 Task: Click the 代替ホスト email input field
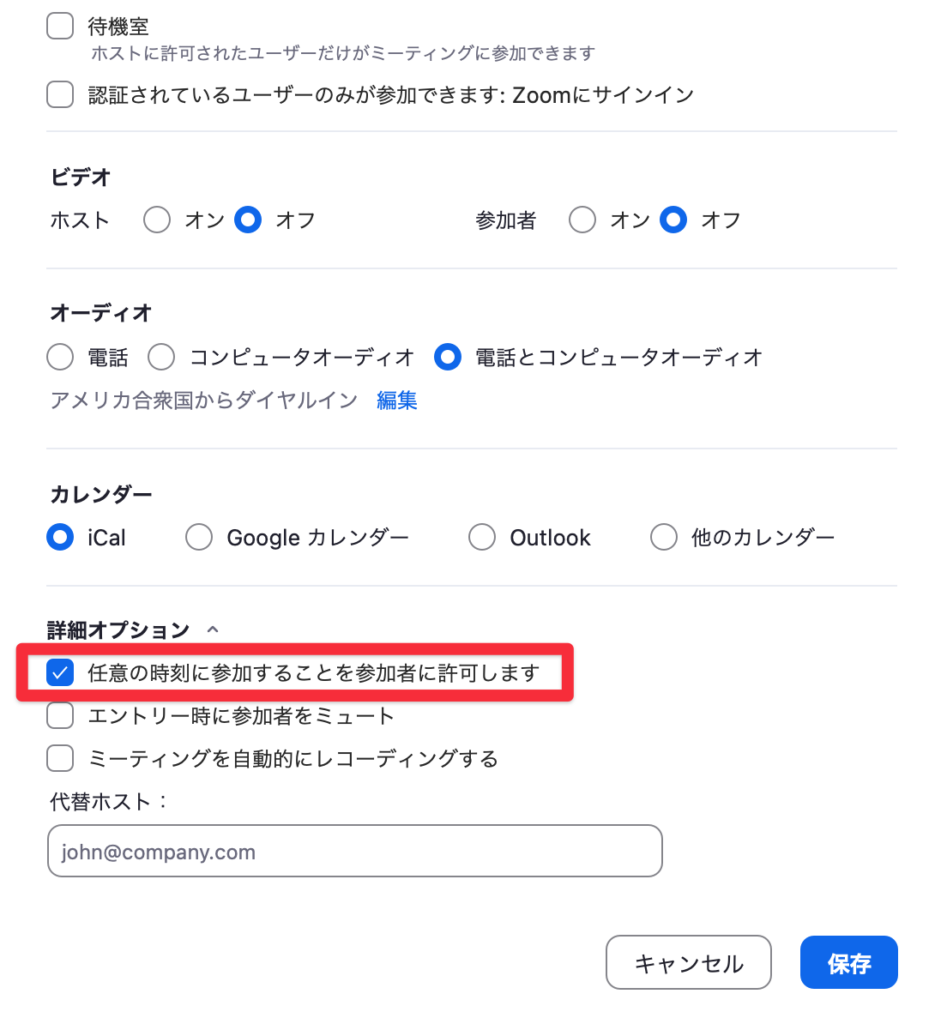354,852
